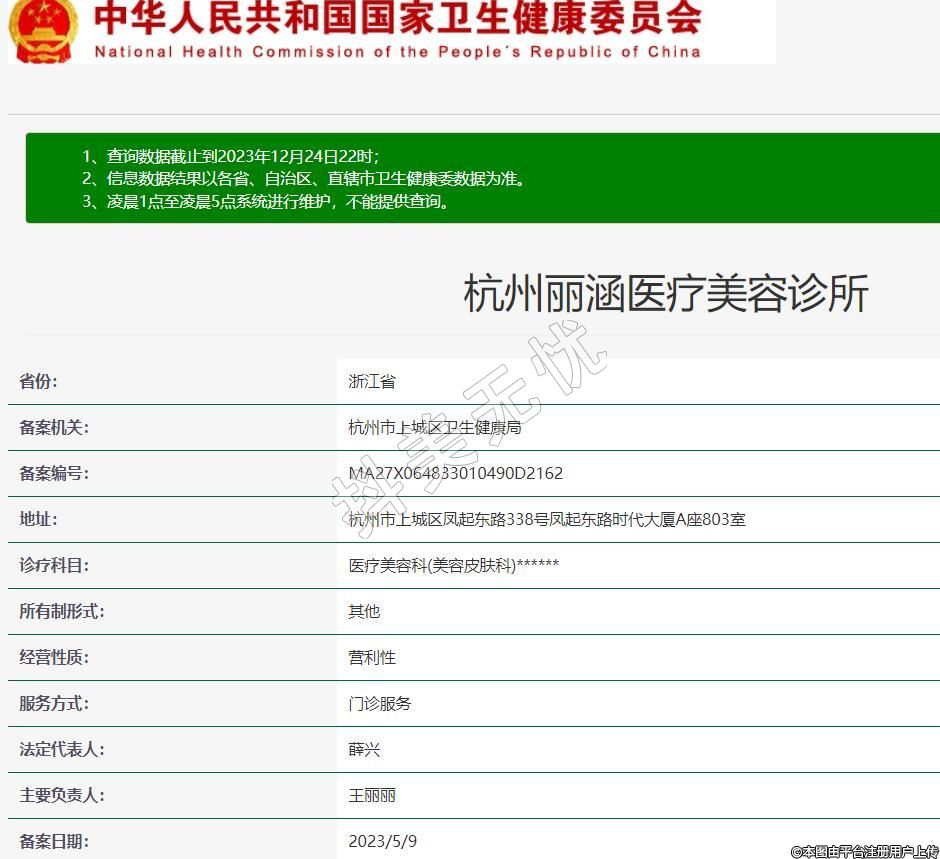Click the National Health Commission Chinese title
The width and height of the screenshot is (940, 859).
[397, 18]
